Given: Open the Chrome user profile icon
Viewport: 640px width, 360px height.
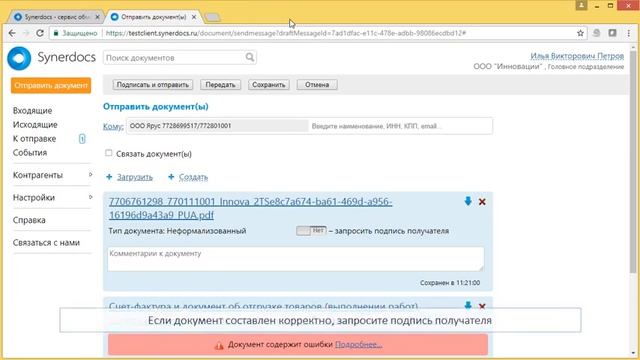Looking at the screenshot, I should point(581,5).
